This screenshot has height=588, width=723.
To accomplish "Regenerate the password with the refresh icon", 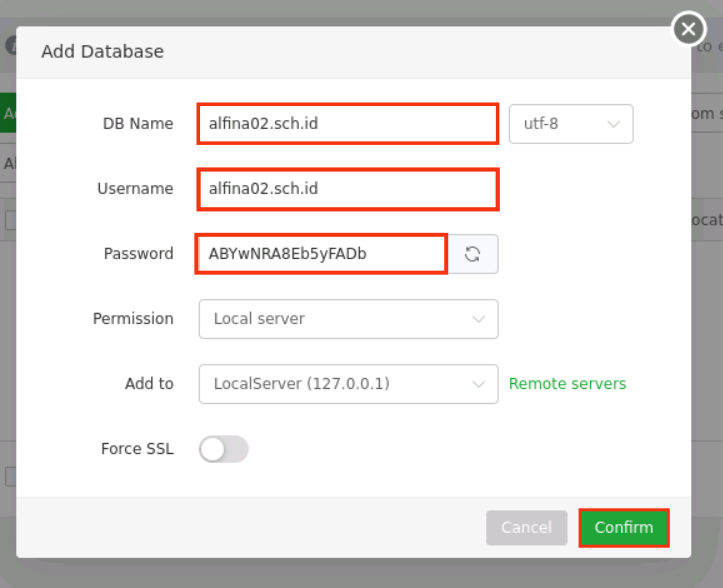I will 473,254.
